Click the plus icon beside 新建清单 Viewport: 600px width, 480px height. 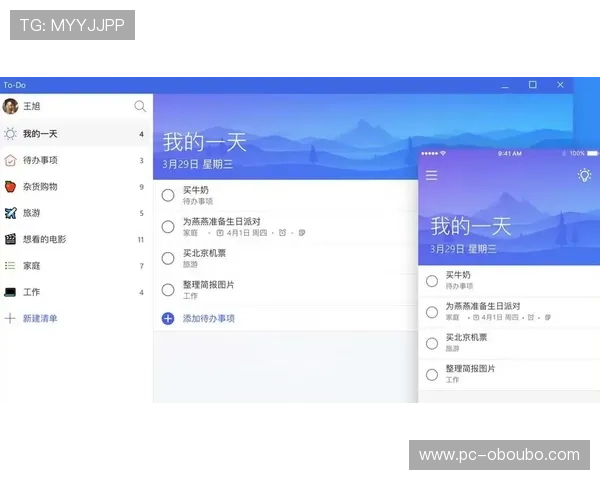[10, 318]
